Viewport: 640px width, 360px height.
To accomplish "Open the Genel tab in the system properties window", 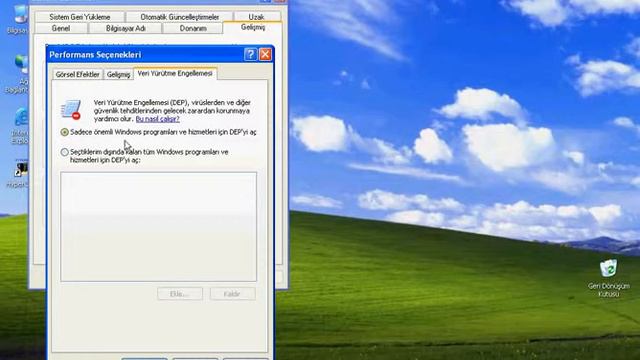I will point(61,28).
